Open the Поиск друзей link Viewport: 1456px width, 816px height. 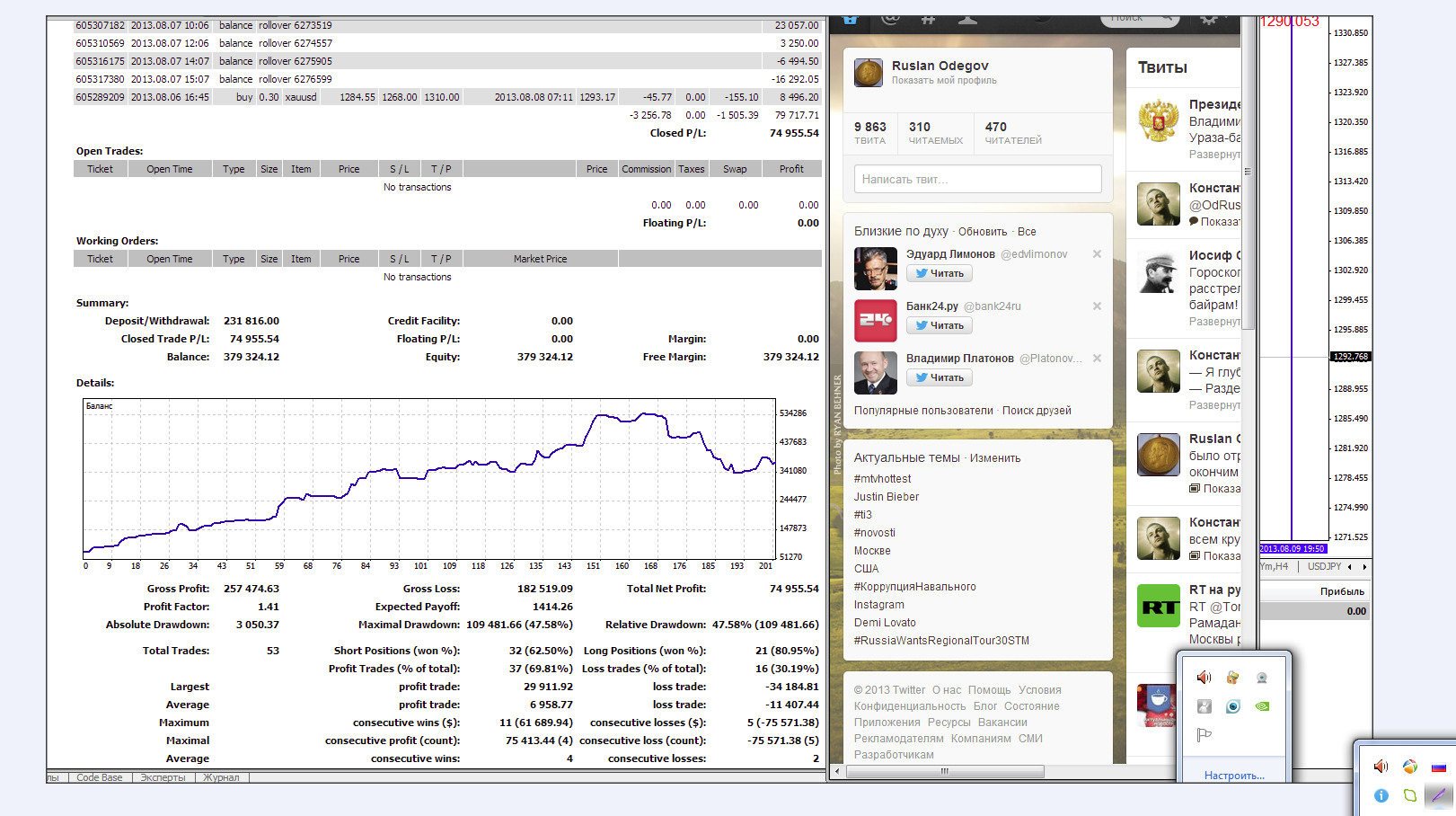pos(1037,411)
